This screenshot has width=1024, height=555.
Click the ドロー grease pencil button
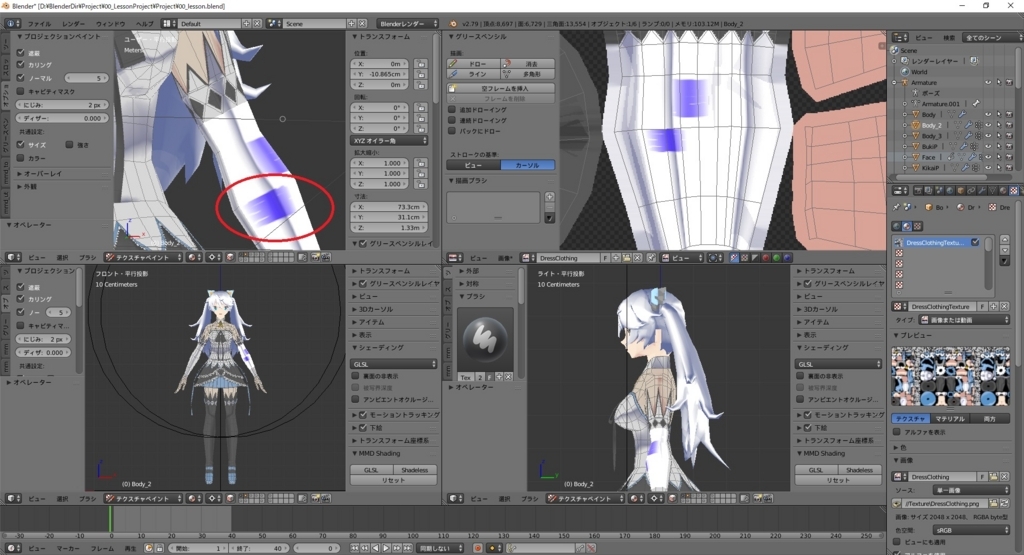(474, 64)
